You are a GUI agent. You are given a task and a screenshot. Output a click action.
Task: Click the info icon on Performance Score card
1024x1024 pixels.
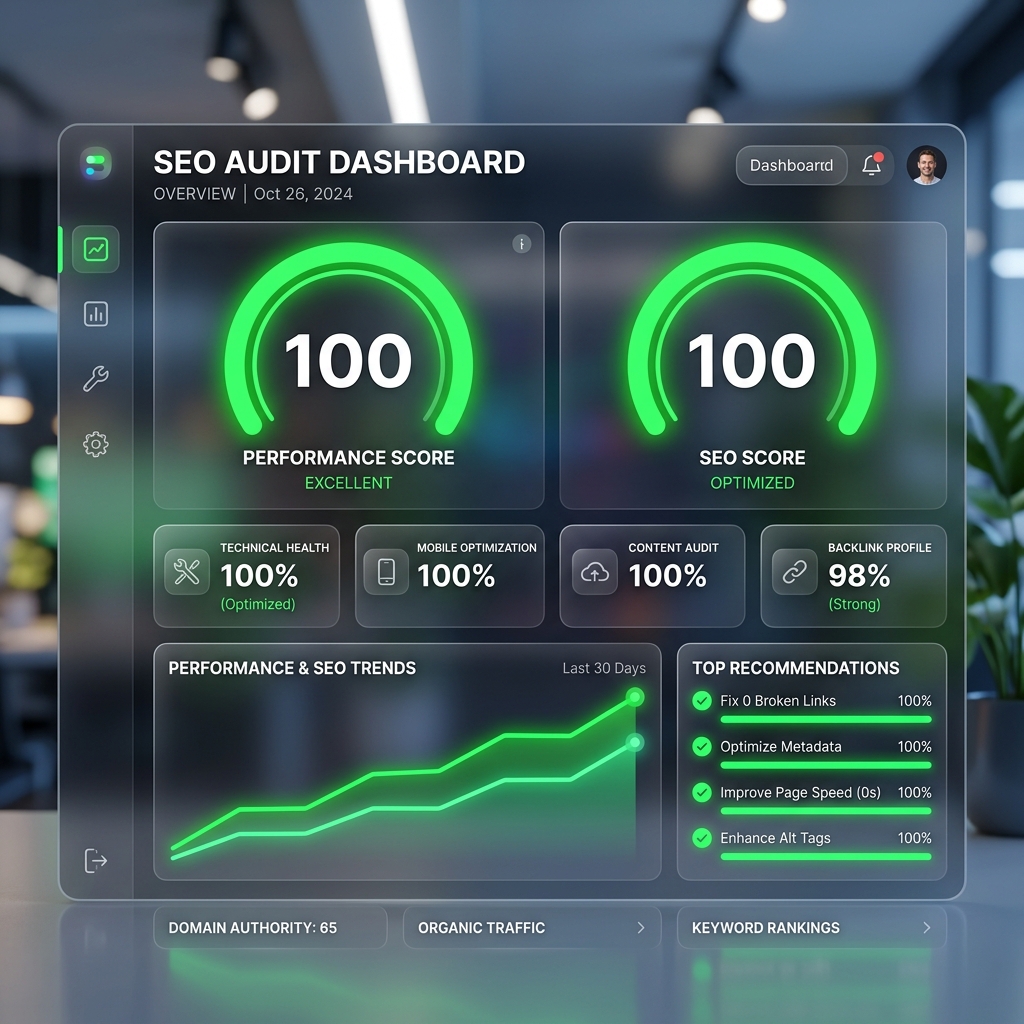(521, 244)
